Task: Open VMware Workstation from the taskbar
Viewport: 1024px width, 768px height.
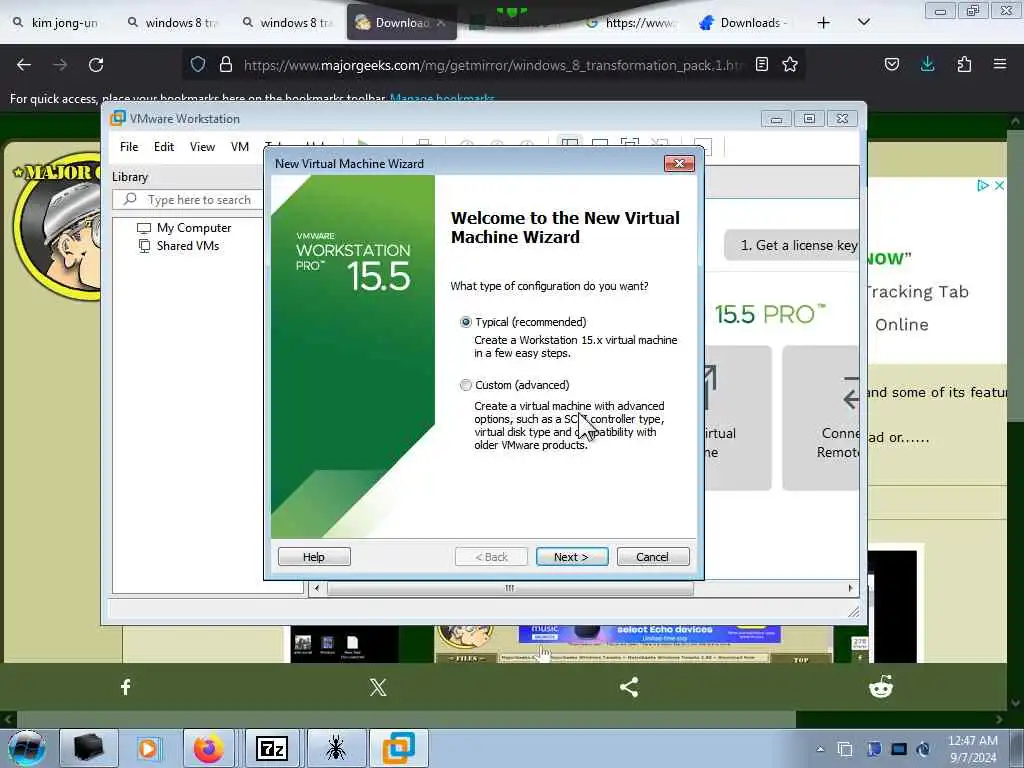Action: click(398, 748)
